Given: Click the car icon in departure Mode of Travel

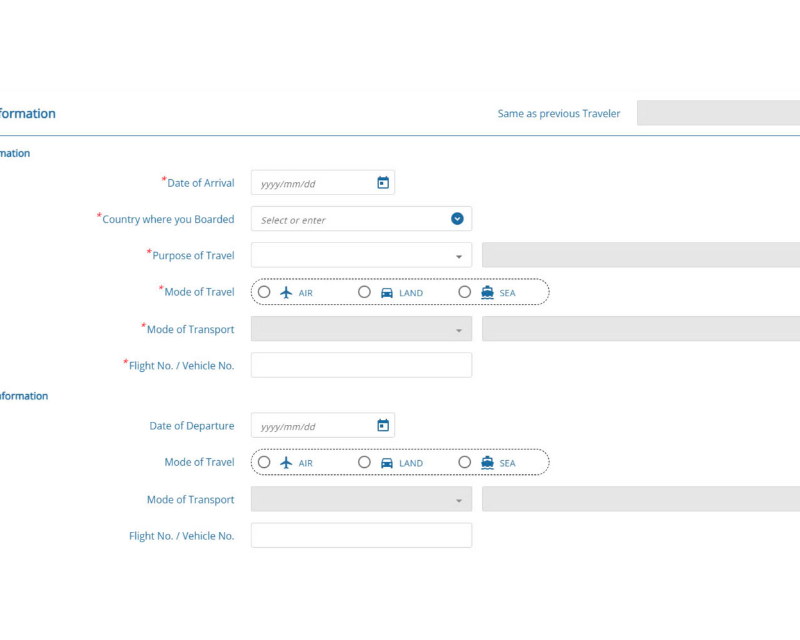Looking at the screenshot, I should [387, 463].
